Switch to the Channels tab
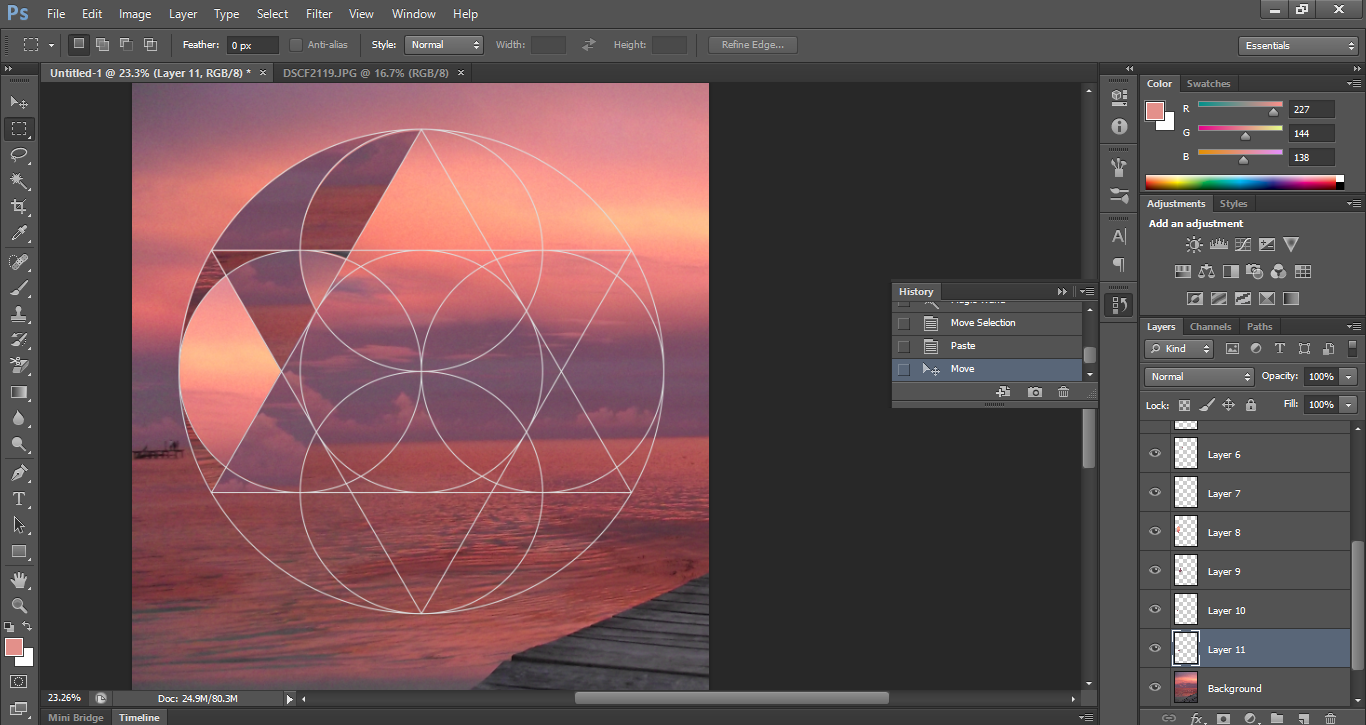 pyautogui.click(x=1210, y=327)
